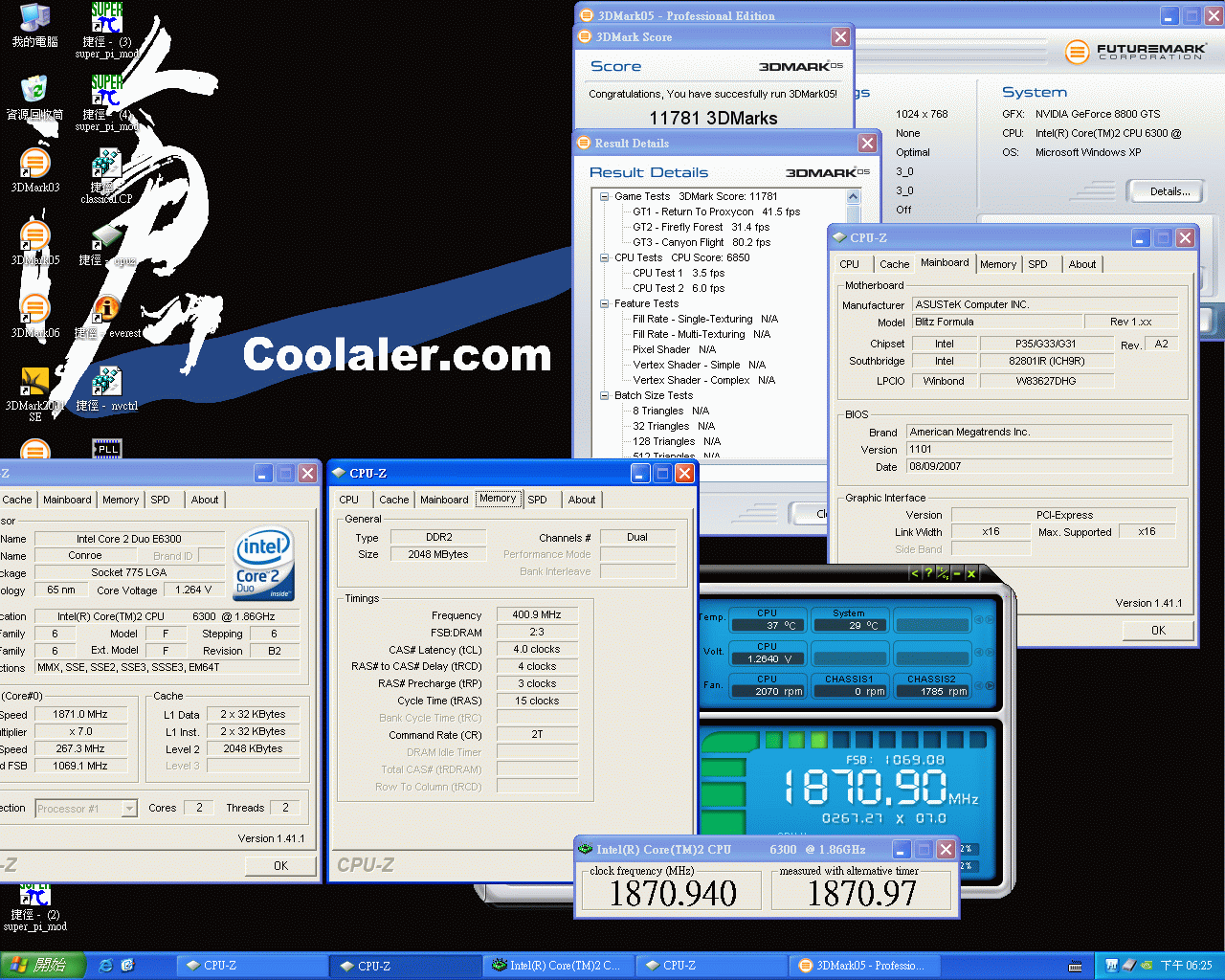Click the left arrow icon in monitor widget header
This screenshot has width=1225, height=980.
coord(914,573)
